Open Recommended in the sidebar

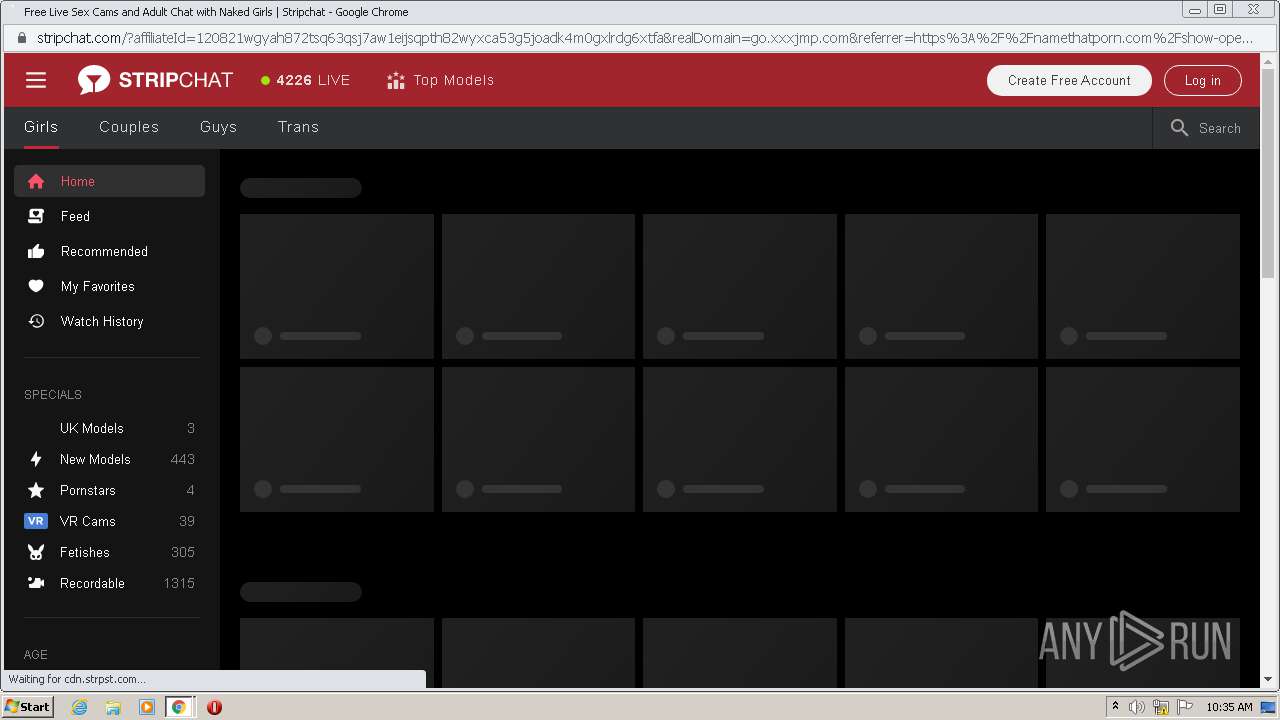(x=109, y=251)
